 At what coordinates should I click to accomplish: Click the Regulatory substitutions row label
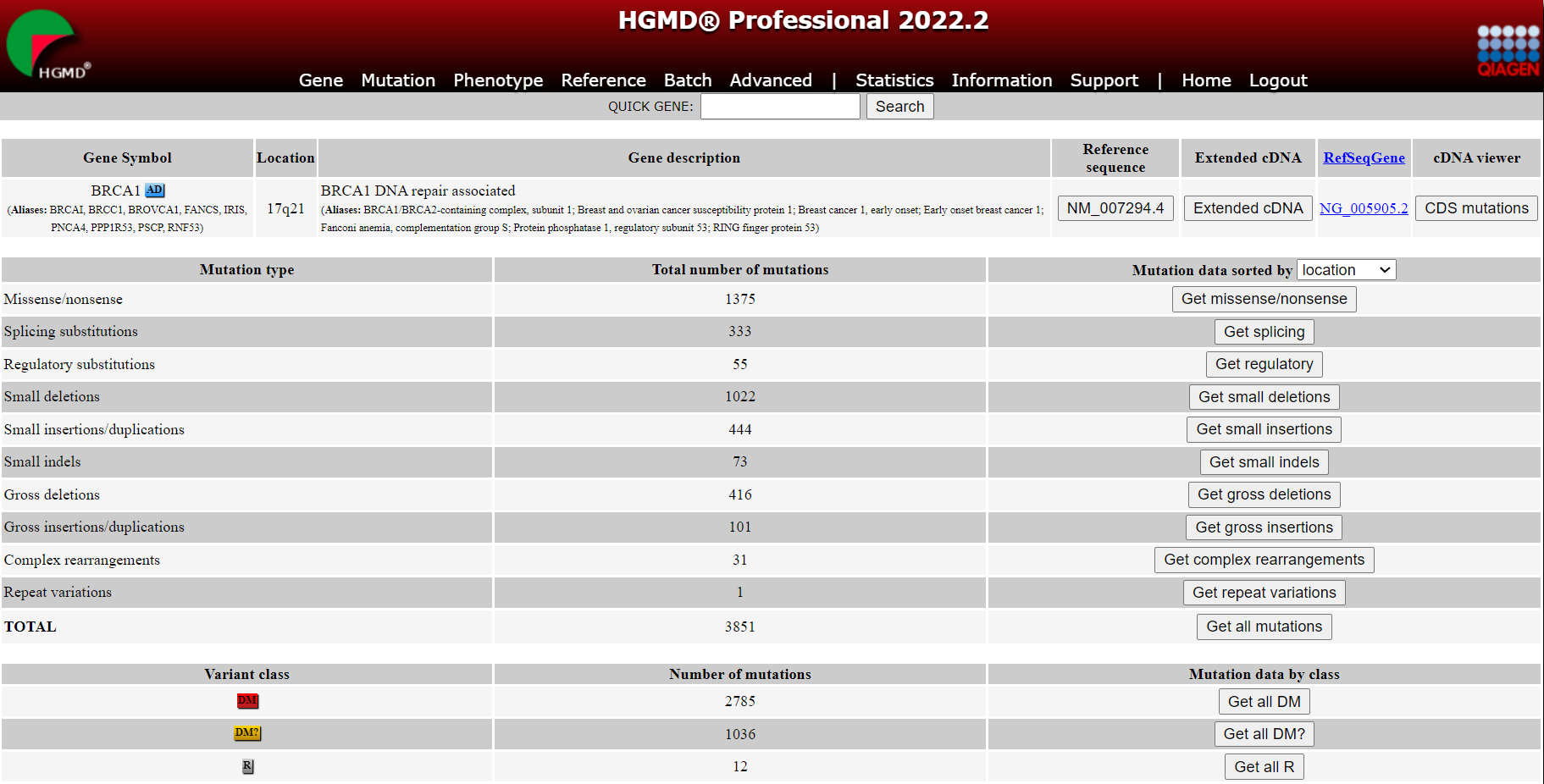pos(80,365)
